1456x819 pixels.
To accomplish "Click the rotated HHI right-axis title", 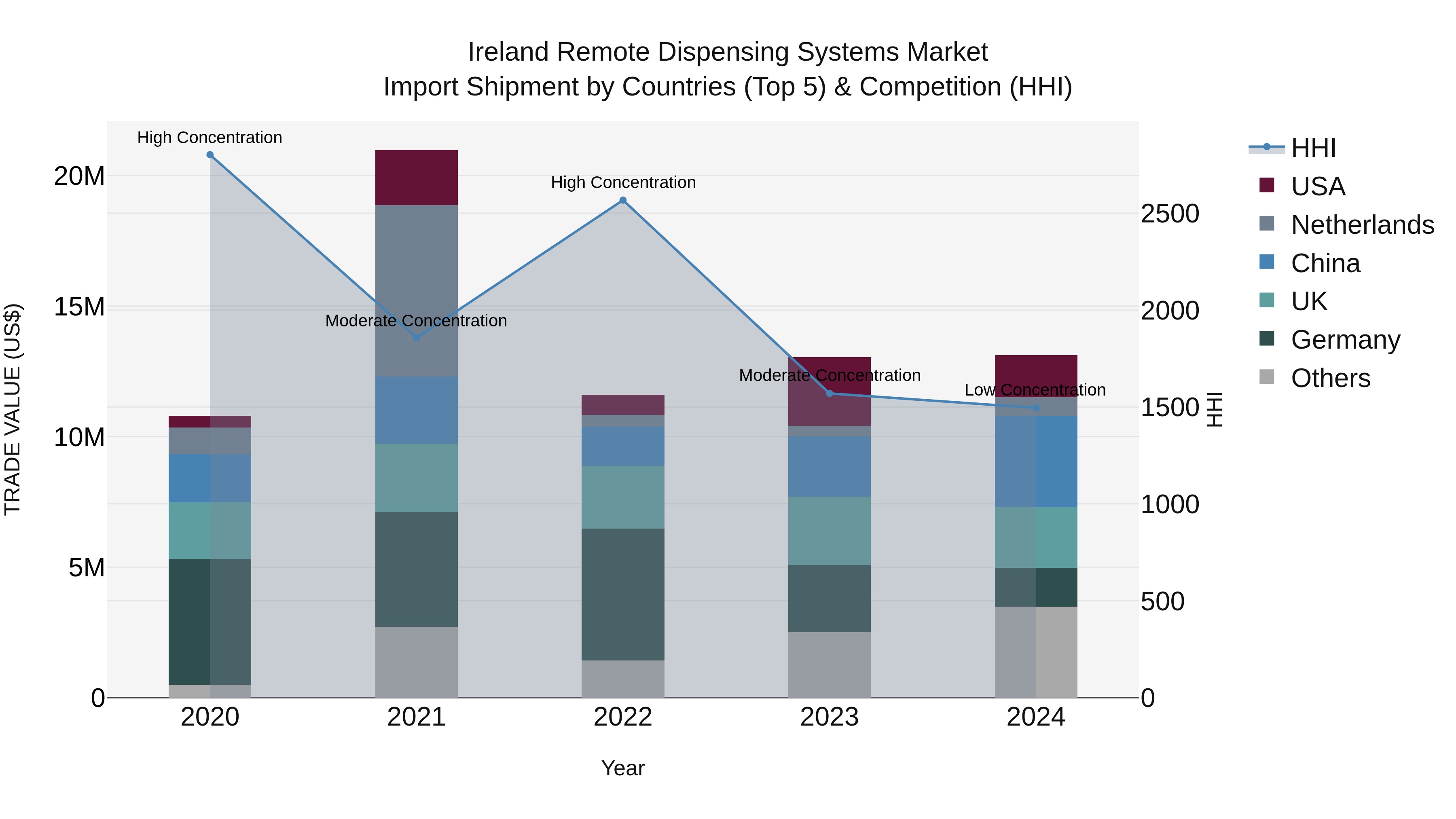I will coord(1215,409).
